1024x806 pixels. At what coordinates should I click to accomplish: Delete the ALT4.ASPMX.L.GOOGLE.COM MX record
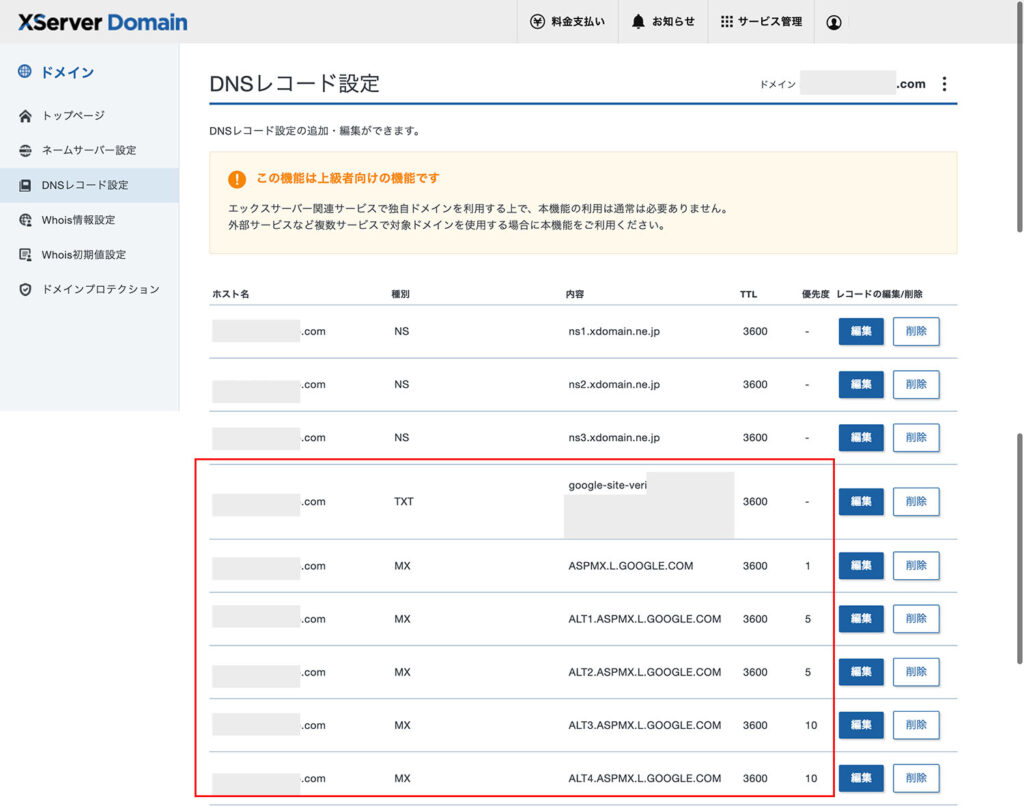coord(916,778)
